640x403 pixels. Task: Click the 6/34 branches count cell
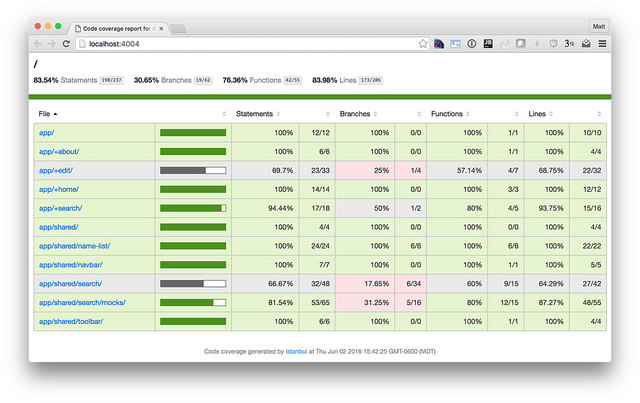411,284
